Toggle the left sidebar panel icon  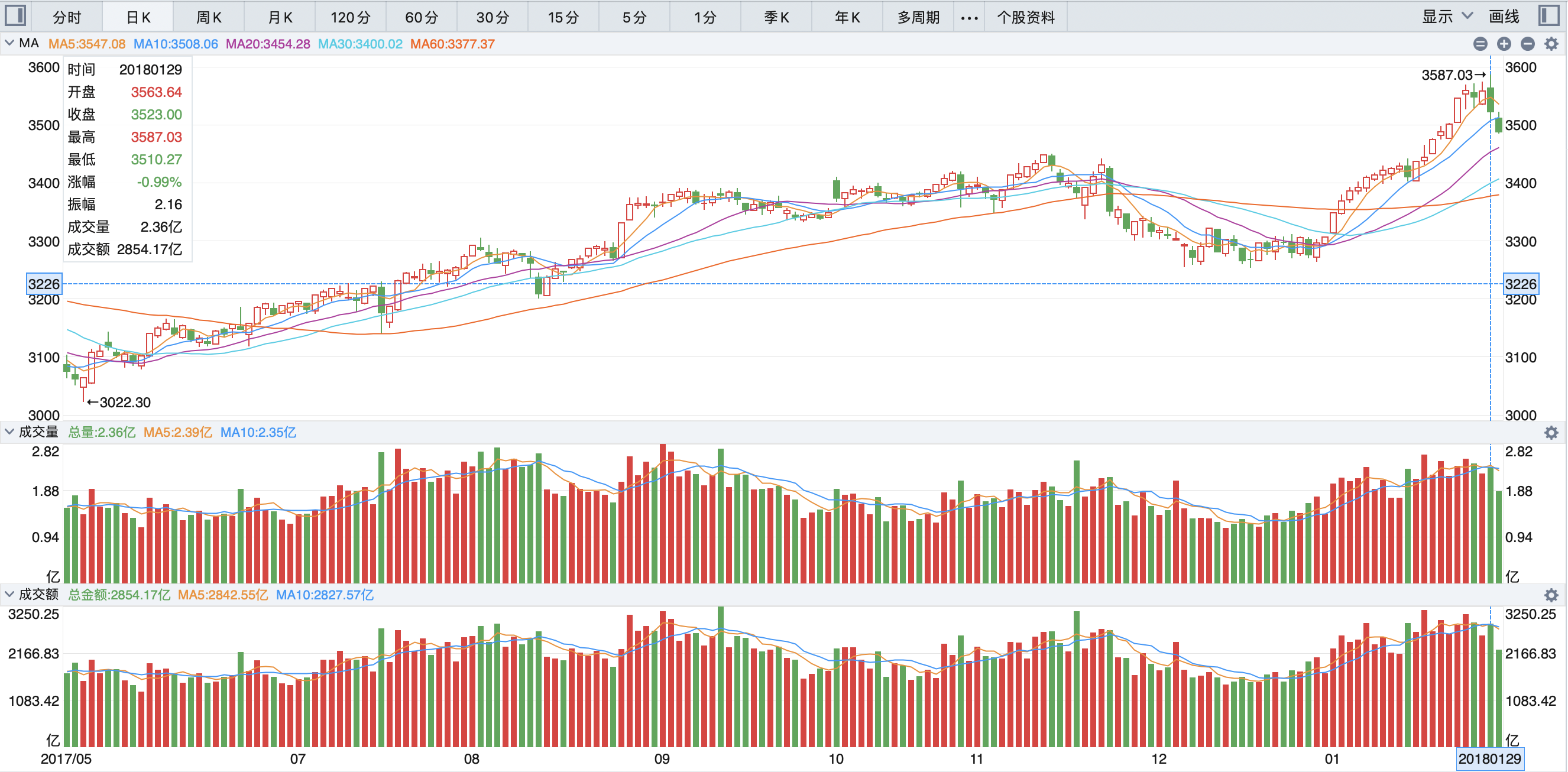tap(15, 16)
